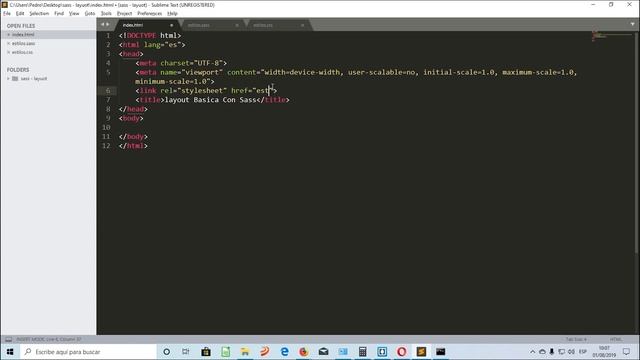Open the tab list dropdown arrow
Image resolution: width=640 pixels, height=360 pixels.
633,24
